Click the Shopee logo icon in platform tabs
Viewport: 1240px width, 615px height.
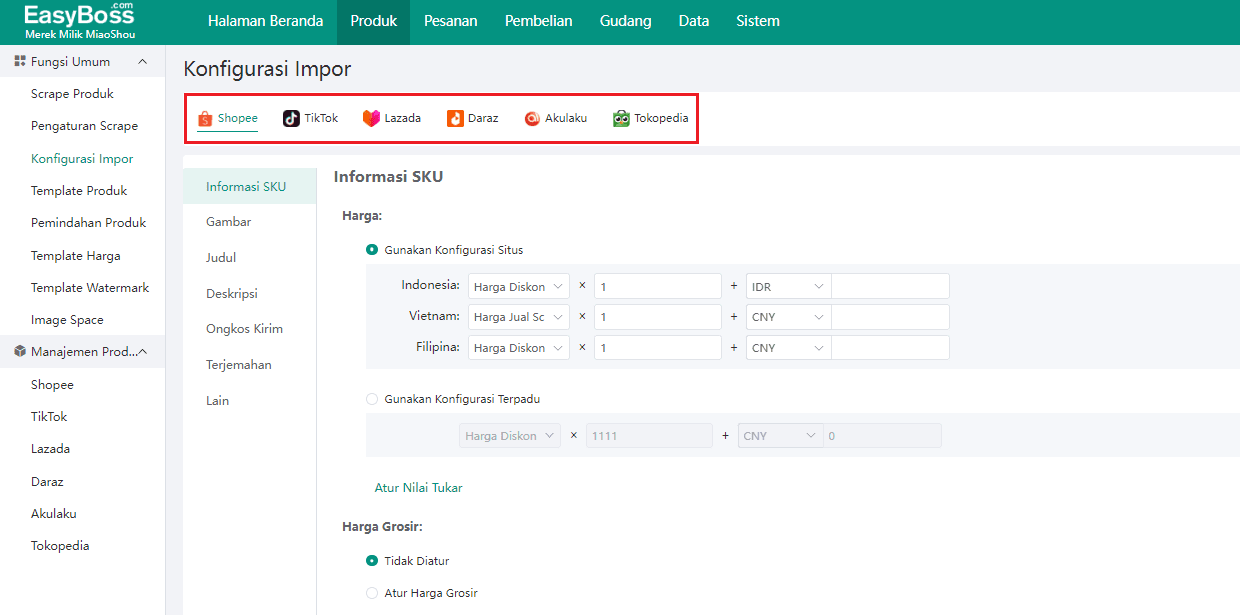point(205,118)
